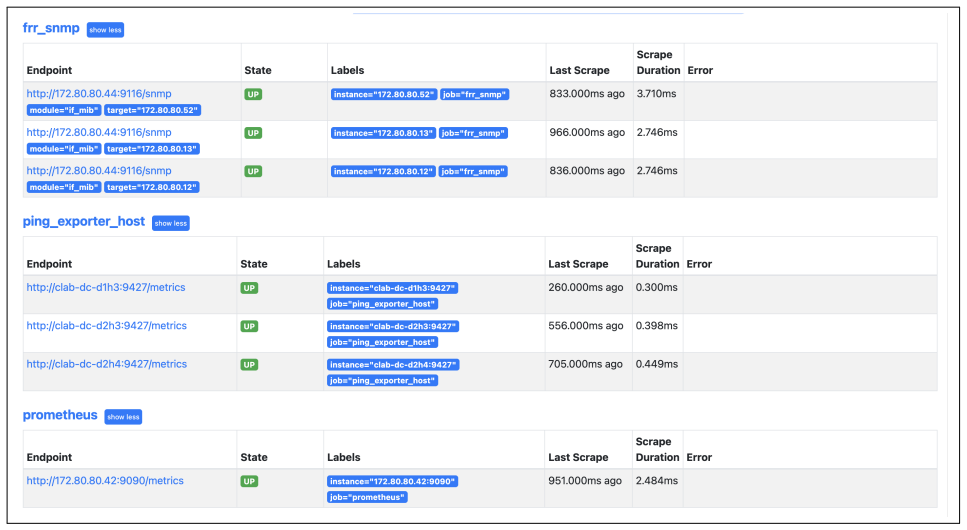Open the frr_snmp job heading link
The height and width of the screenshot is (530, 967).
point(51,28)
